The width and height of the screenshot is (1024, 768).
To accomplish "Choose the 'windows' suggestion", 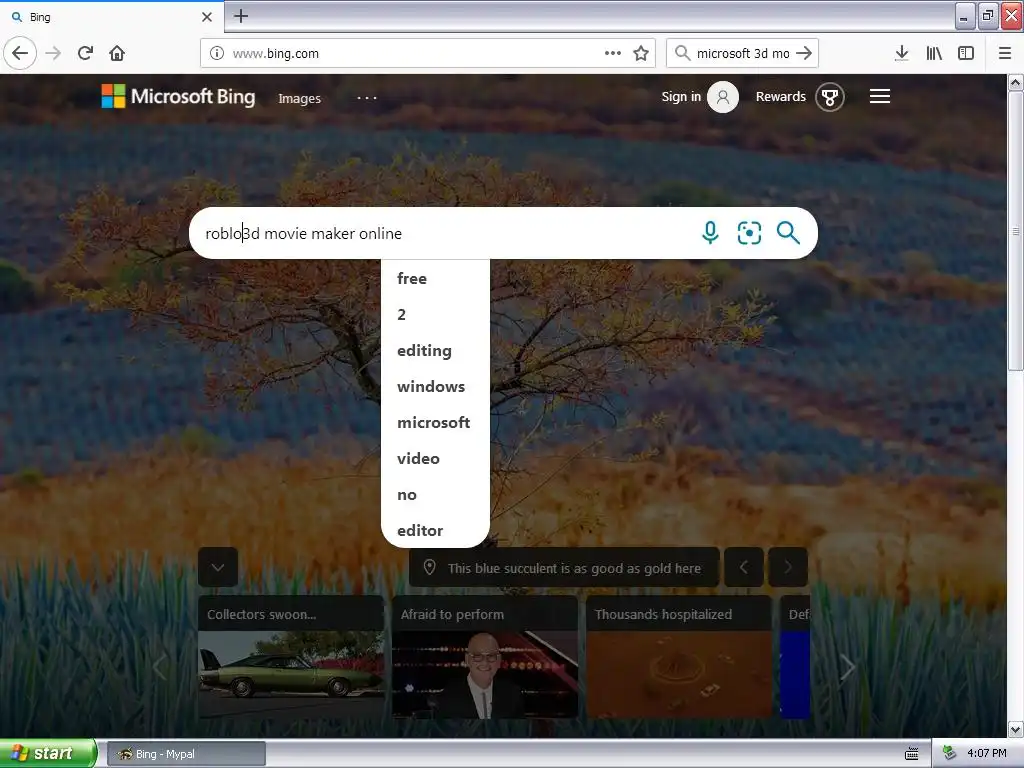I will 435,387.
